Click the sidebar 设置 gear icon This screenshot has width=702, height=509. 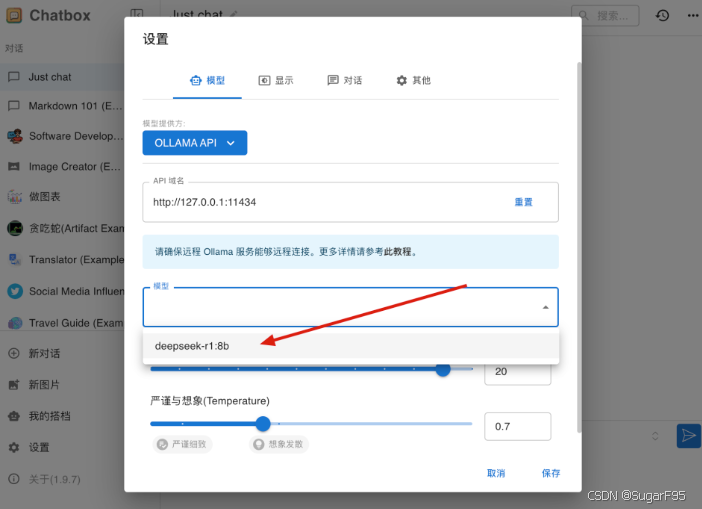click(x=14, y=447)
